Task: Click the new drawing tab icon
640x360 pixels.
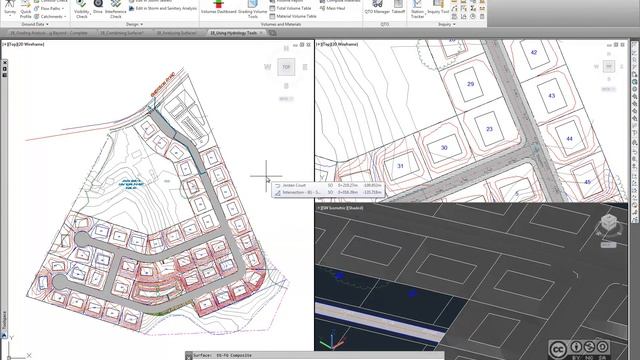Action: 273,33
